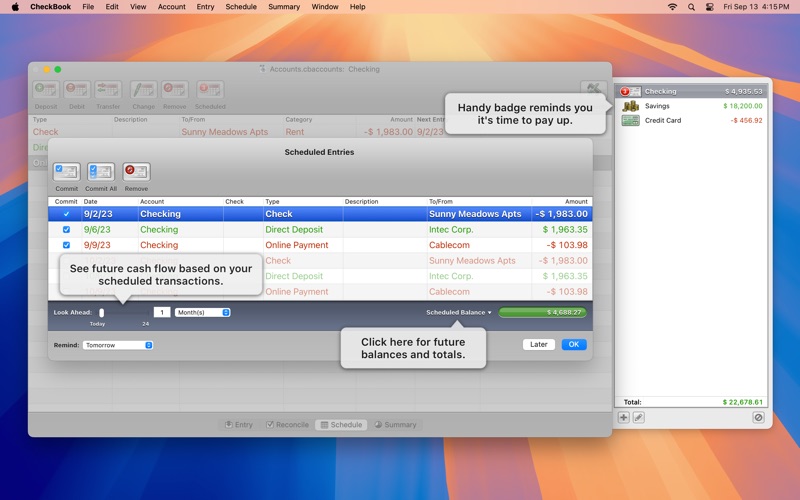Image resolution: width=800 pixels, height=500 pixels.
Task: Click the OK button
Action: tap(574, 344)
